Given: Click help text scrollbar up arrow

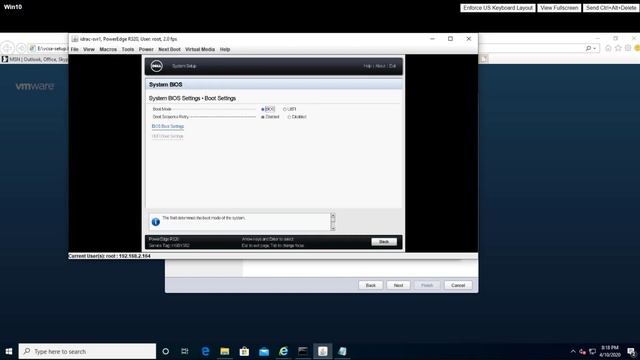Looking at the screenshot, I should tap(333, 215).
